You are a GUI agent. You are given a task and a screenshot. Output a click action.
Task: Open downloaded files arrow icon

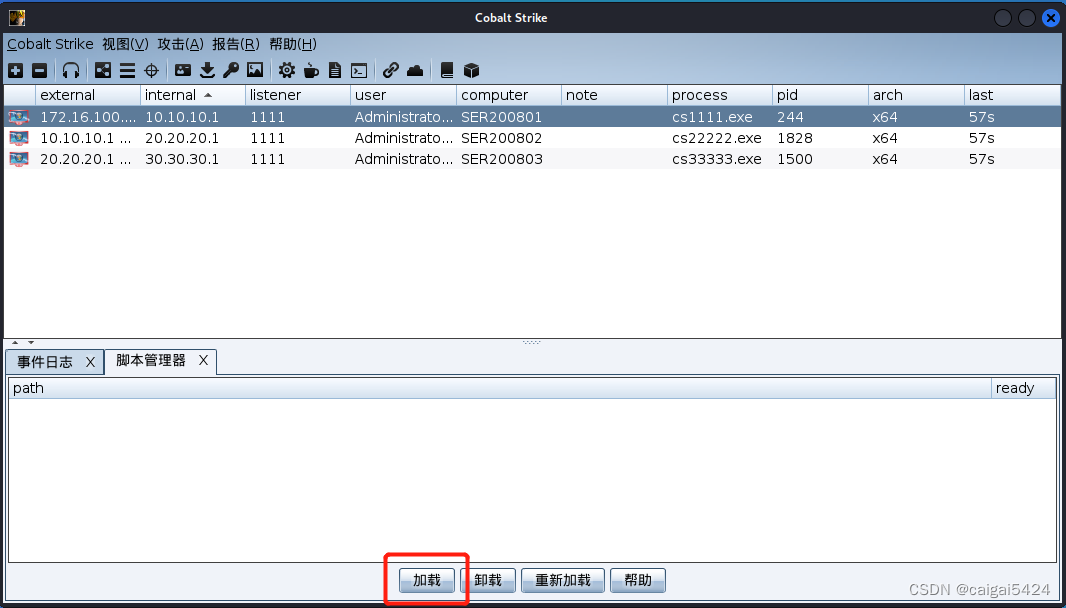pos(207,70)
